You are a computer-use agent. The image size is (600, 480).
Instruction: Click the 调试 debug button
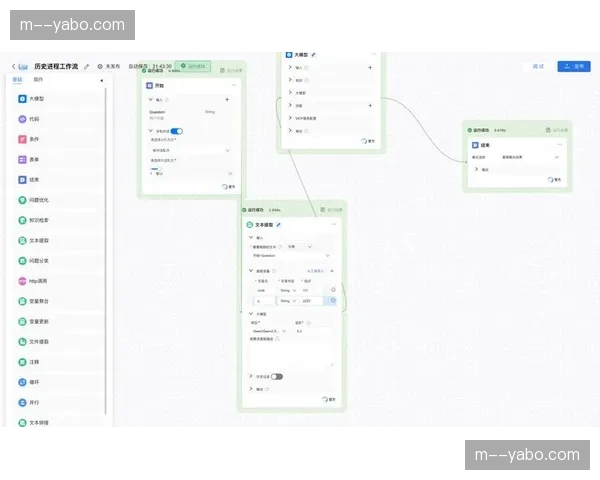point(538,66)
